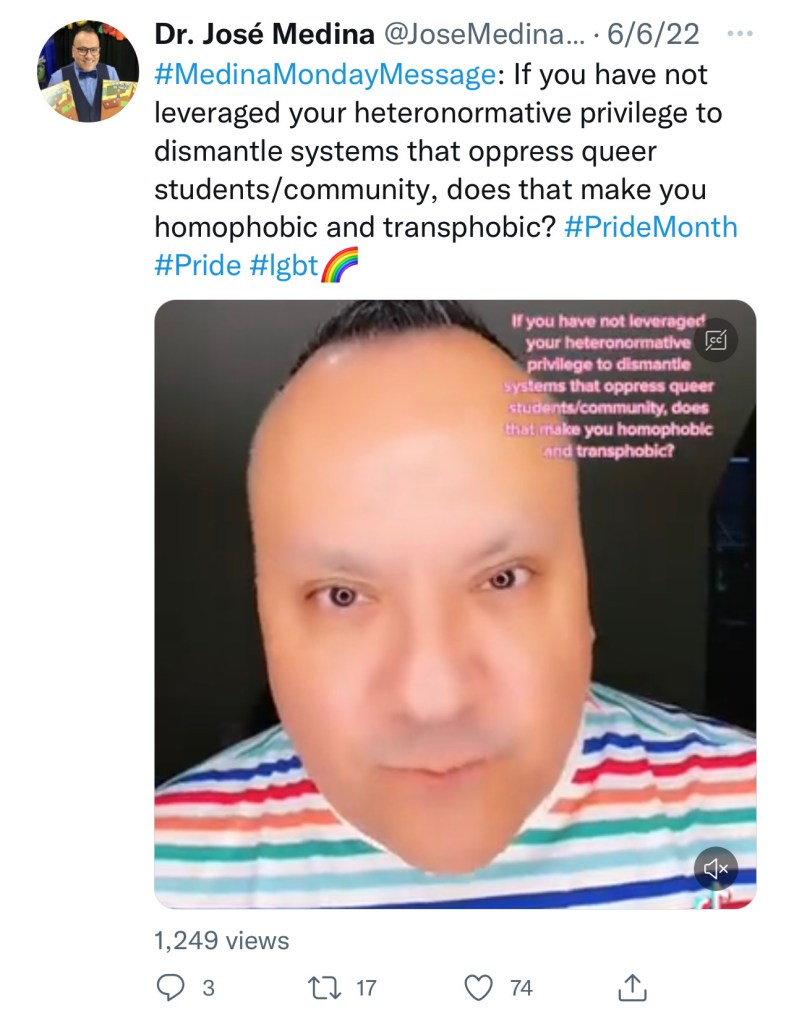Open the #PrideMonth hashtag link
This screenshot has width=794, height=1024.
(650, 227)
